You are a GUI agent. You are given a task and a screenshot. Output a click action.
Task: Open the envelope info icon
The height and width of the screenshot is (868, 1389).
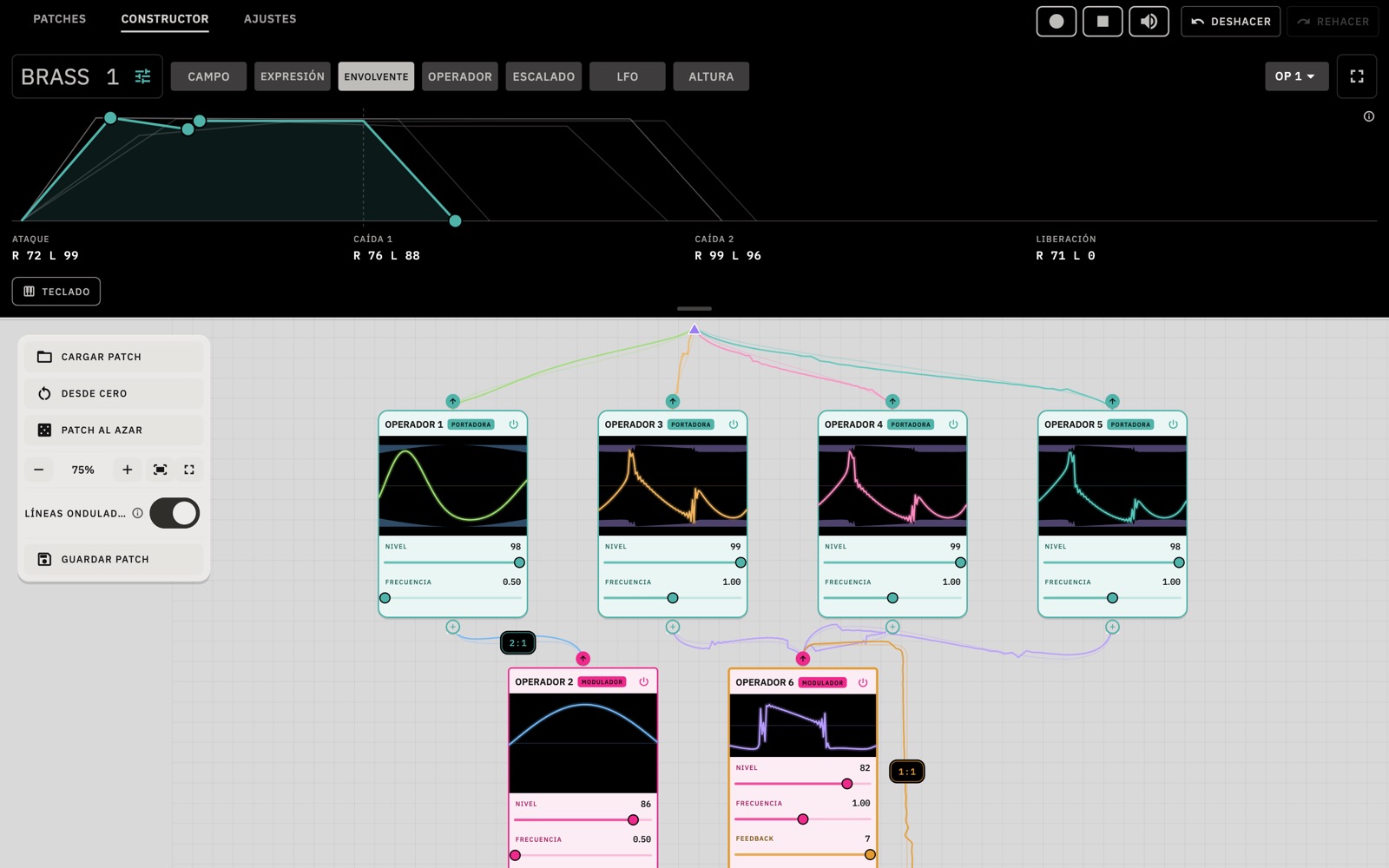[x=1369, y=116]
